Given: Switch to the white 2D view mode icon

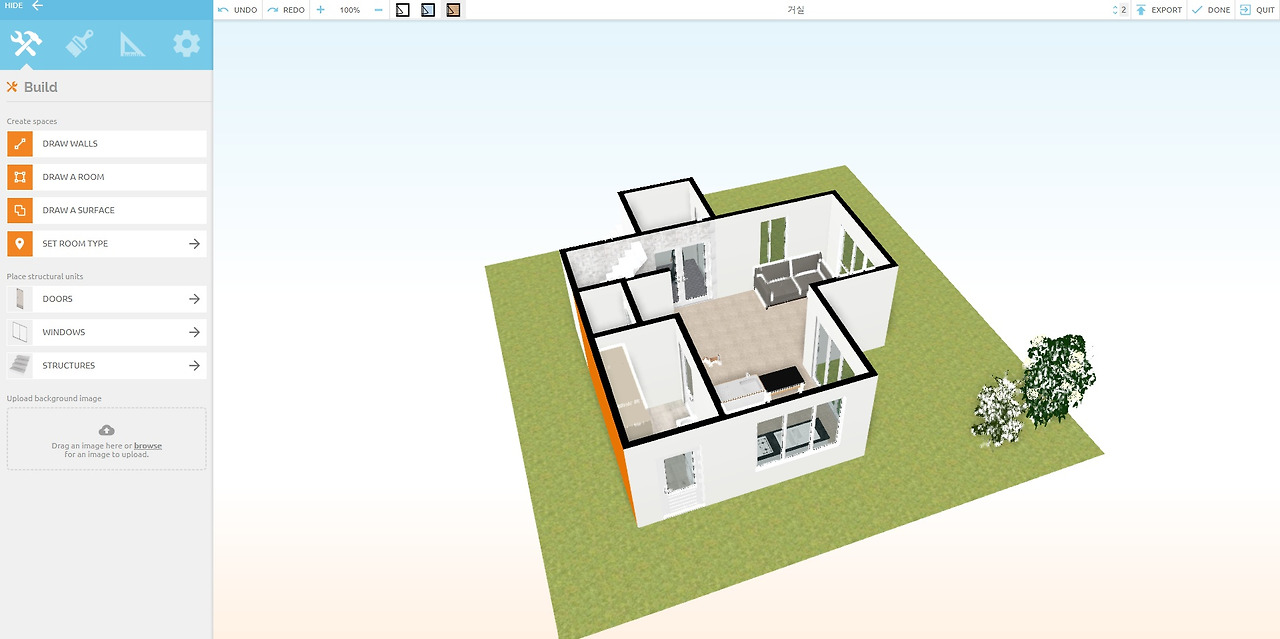Looking at the screenshot, I should (403, 10).
